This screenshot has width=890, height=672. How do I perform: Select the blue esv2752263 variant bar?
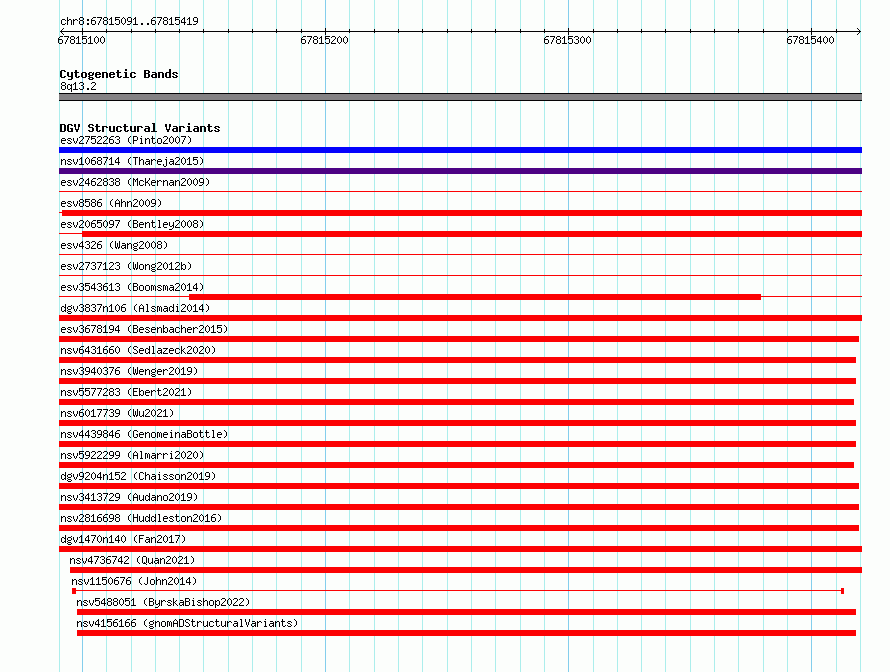[460, 150]
